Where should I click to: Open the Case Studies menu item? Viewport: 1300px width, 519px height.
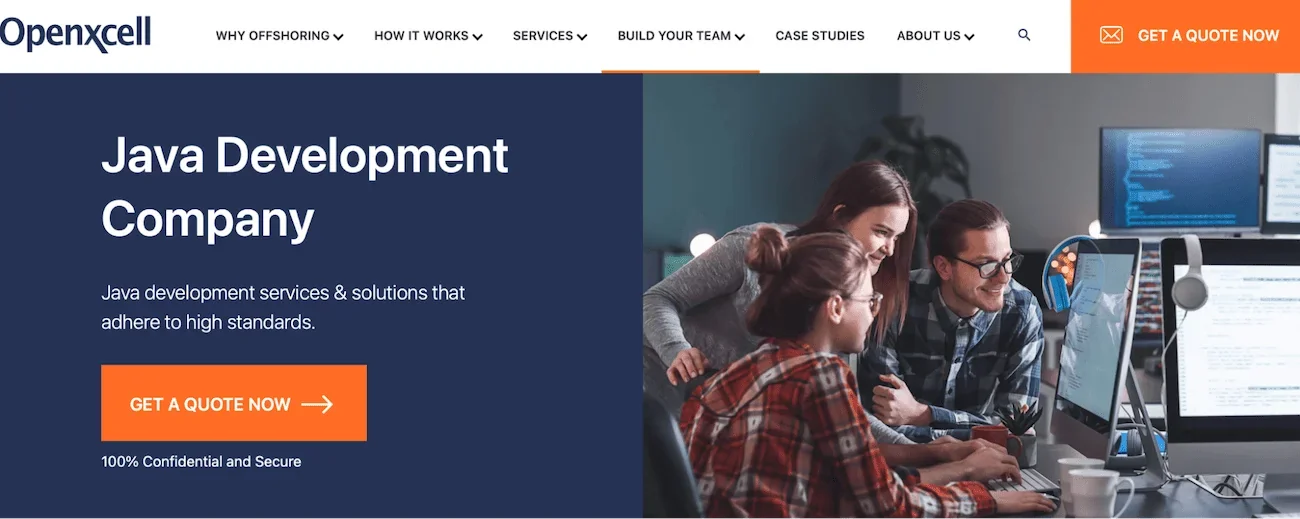[820, 36]
